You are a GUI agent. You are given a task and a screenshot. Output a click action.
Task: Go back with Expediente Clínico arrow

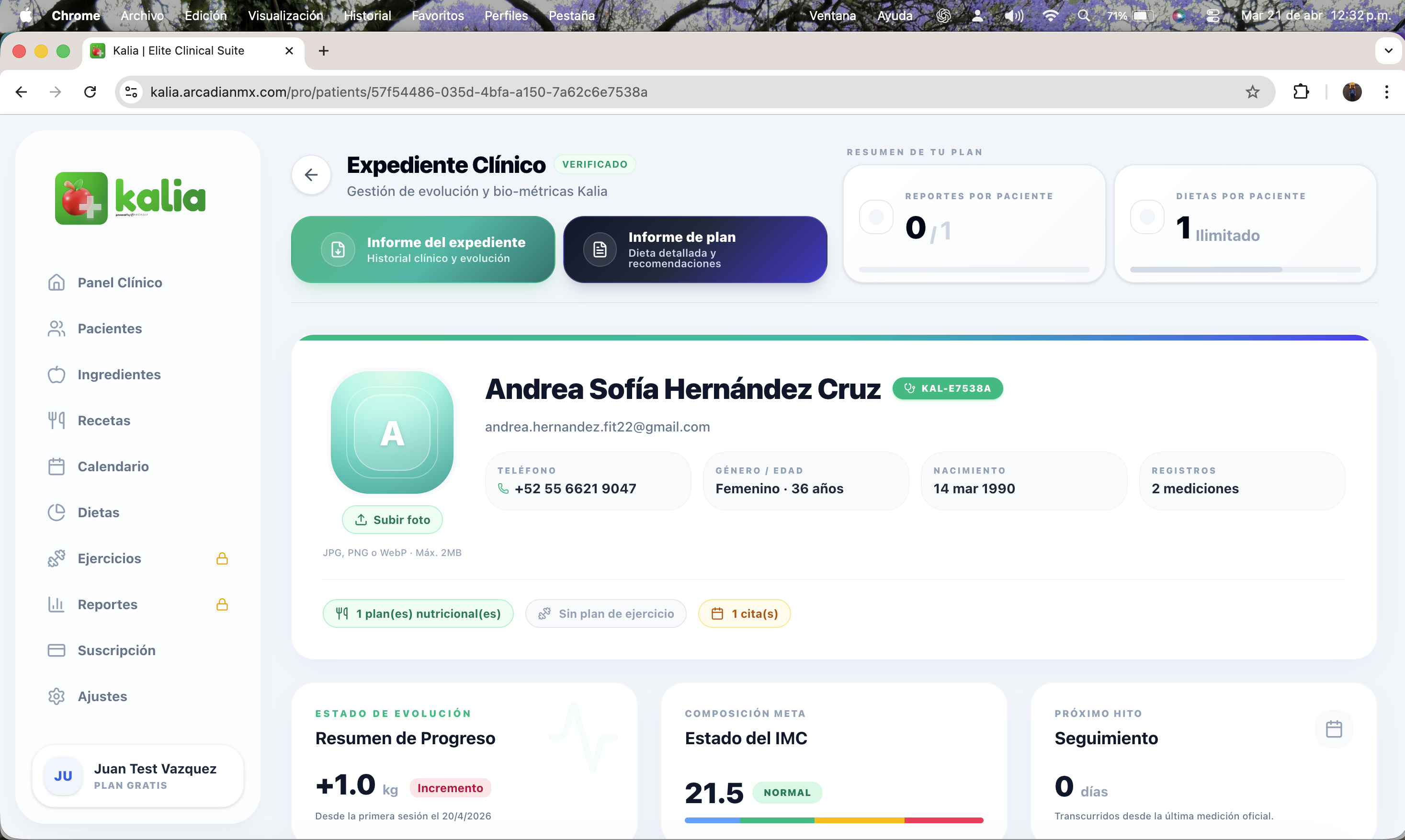pyautogui.click(x=311, y=175)
